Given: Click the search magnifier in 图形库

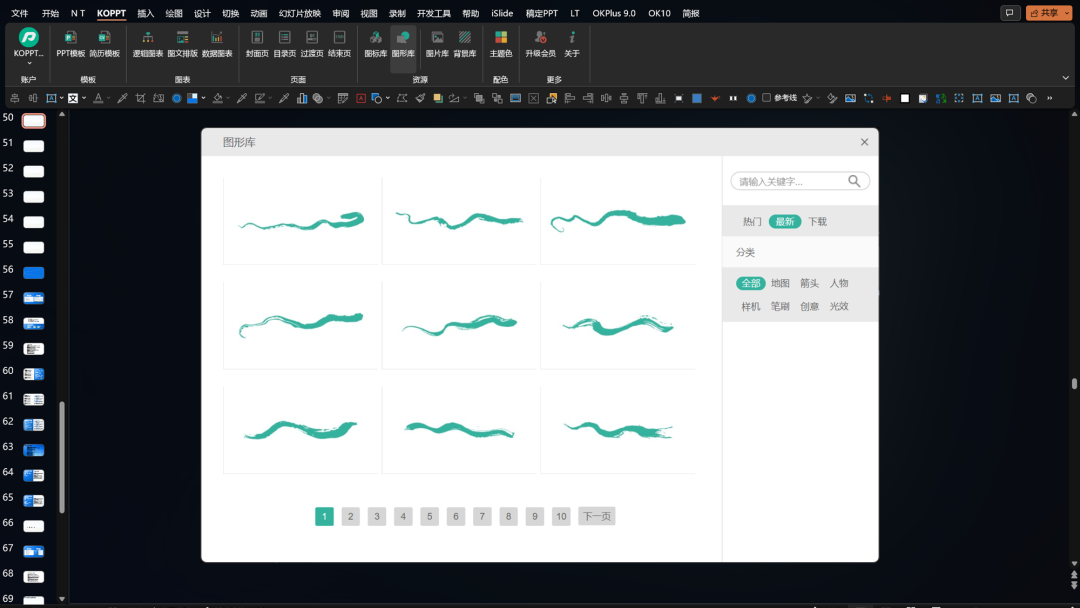Looking at the screenshot, I should [854, 181].
